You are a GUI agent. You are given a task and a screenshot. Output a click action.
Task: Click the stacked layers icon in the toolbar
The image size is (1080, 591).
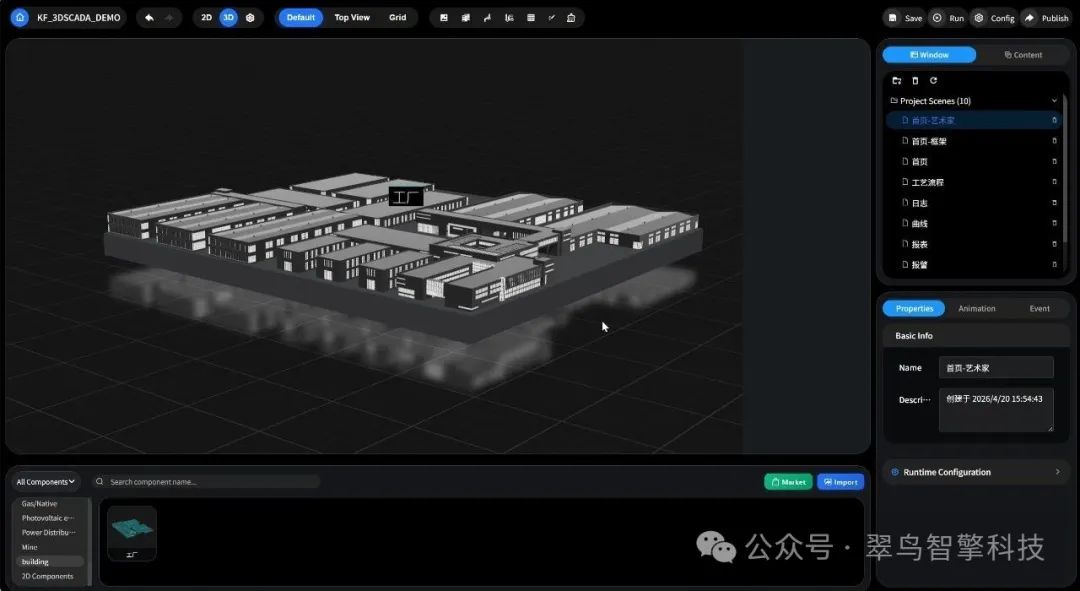466,18
